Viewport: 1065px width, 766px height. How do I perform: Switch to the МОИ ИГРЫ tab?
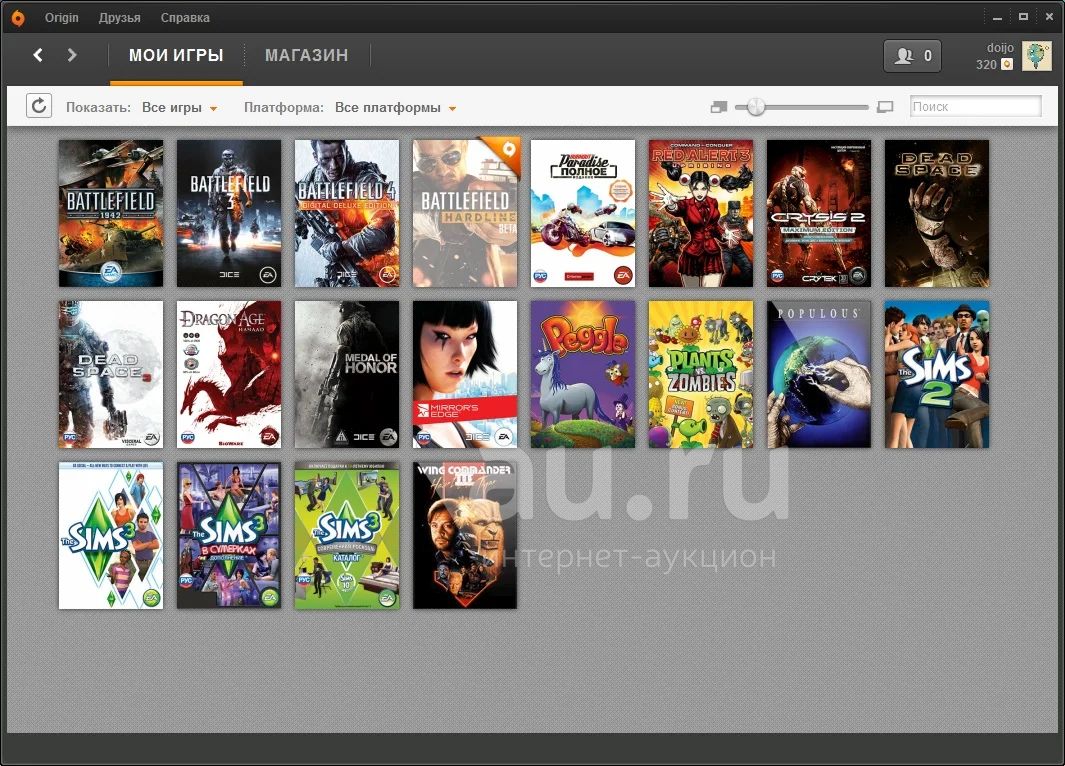coord(176,55)
